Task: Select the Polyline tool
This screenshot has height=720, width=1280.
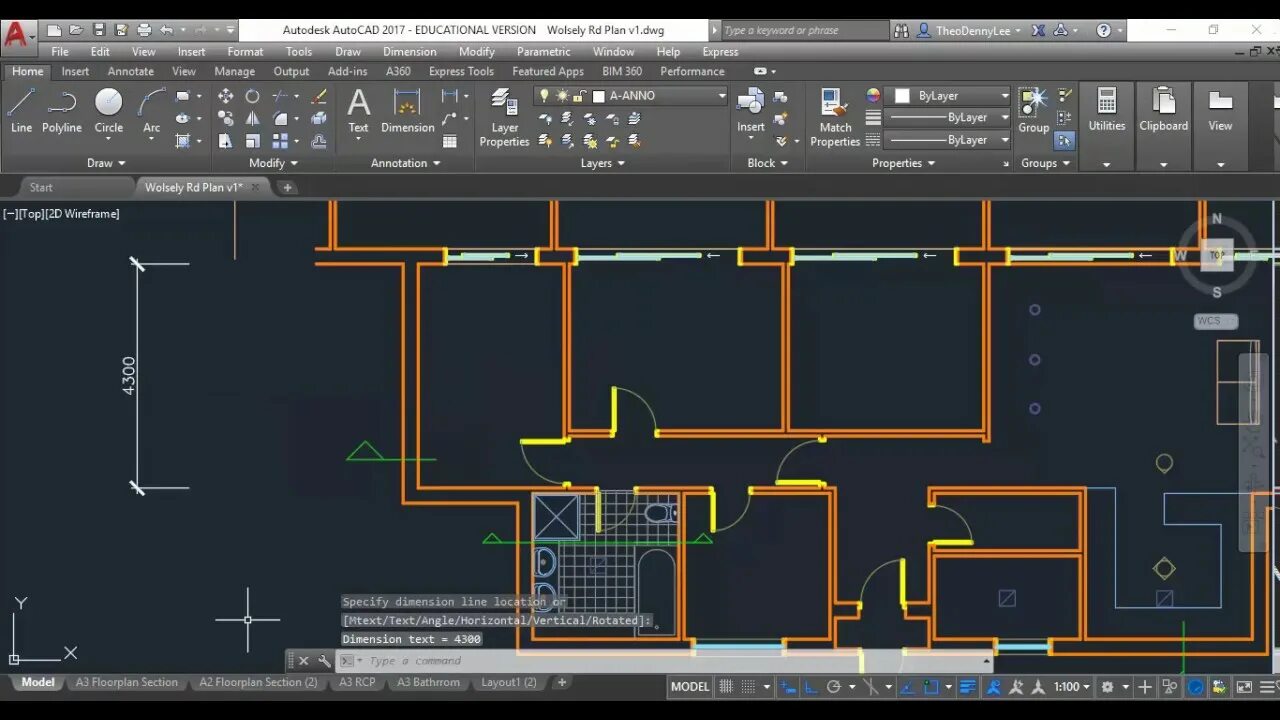Action: pyautogui.click(x=62, y=110)
